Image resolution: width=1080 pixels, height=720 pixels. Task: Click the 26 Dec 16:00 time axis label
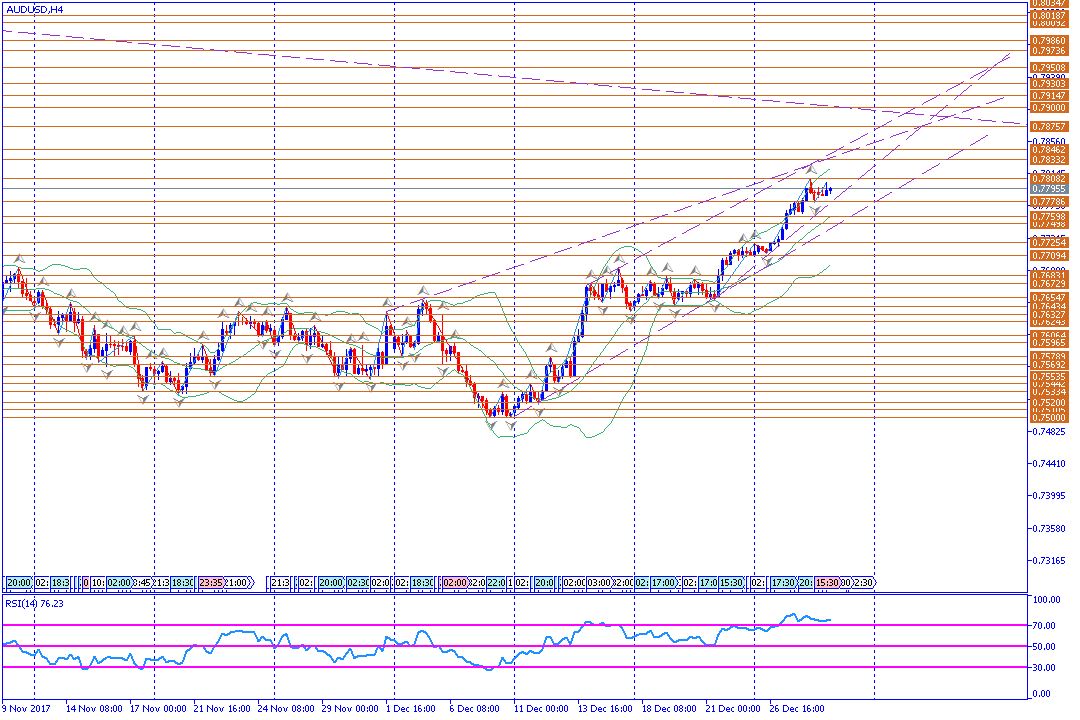click(x=797, y=708)
